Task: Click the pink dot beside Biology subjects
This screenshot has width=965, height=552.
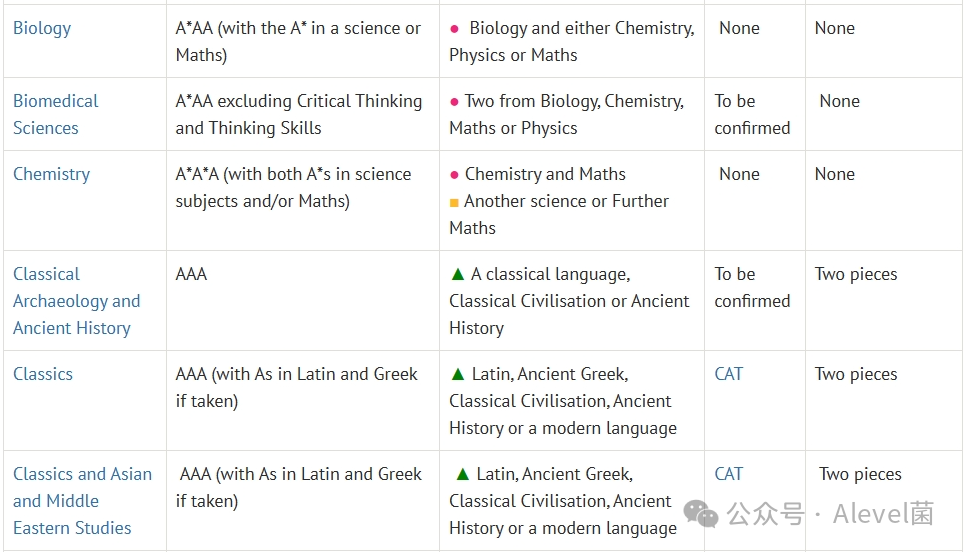Action: click(455, 29)
